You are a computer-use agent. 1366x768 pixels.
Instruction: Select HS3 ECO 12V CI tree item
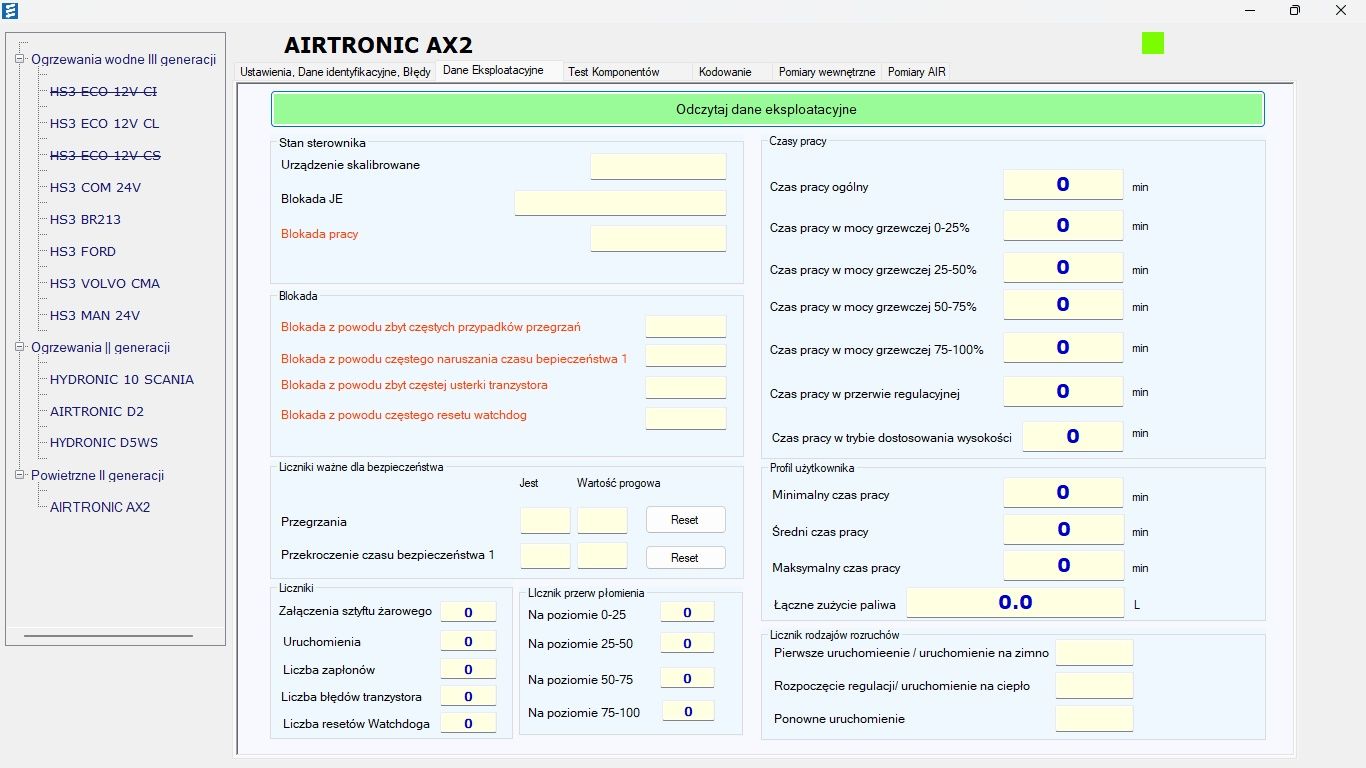(103, 91)
